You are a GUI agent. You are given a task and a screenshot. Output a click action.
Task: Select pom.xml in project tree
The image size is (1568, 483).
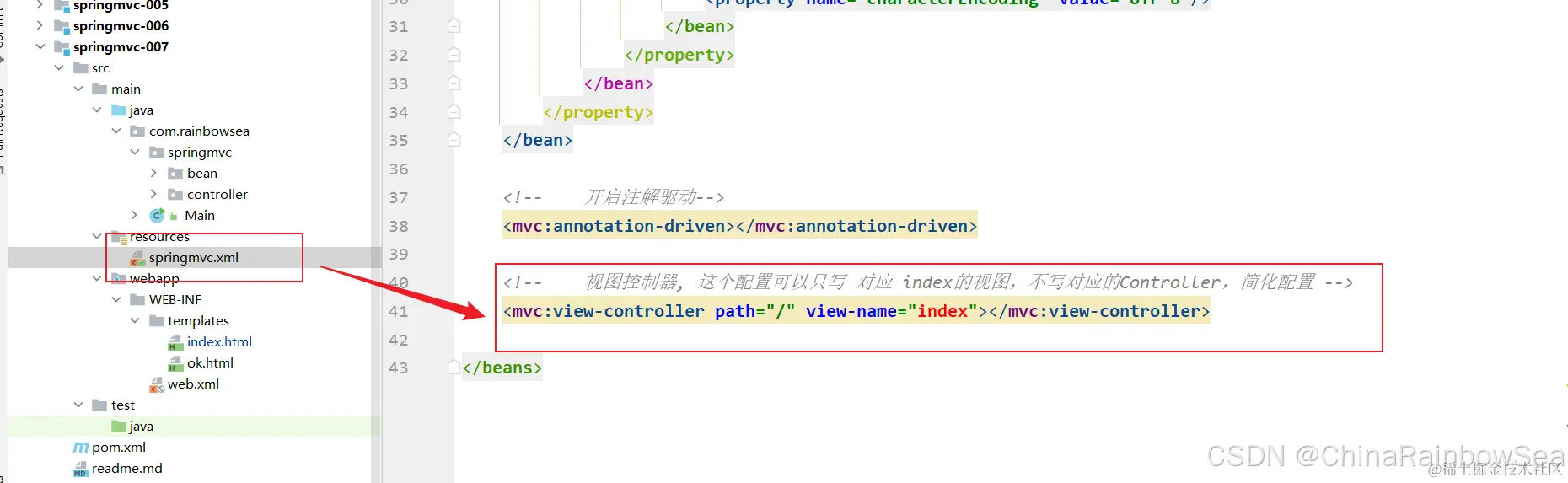[119, 447]
